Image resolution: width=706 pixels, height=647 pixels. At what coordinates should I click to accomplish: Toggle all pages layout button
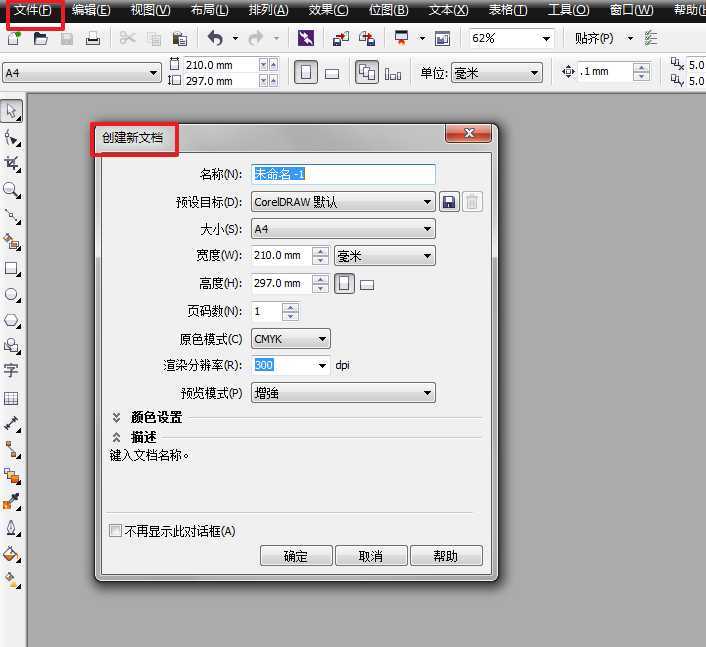pyautogui.click(x=367, y=72)
